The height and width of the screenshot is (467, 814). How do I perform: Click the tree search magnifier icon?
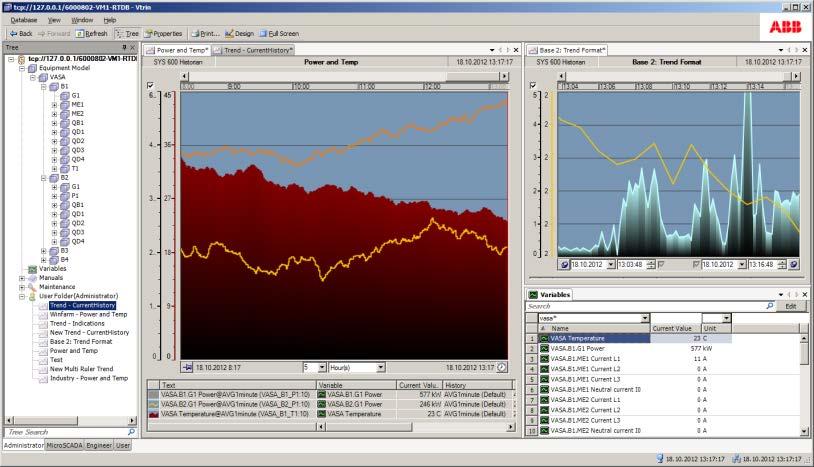point(131,432)
